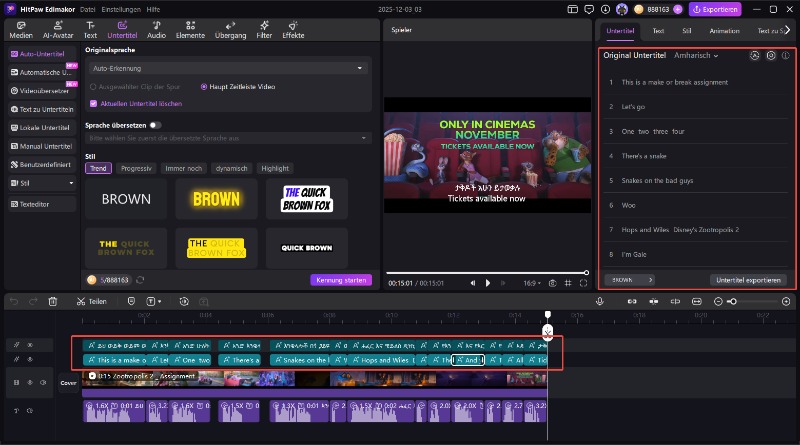This screenshot has height=445, width=800.
Task: Open the Effekte section
Action: [293, 30]
